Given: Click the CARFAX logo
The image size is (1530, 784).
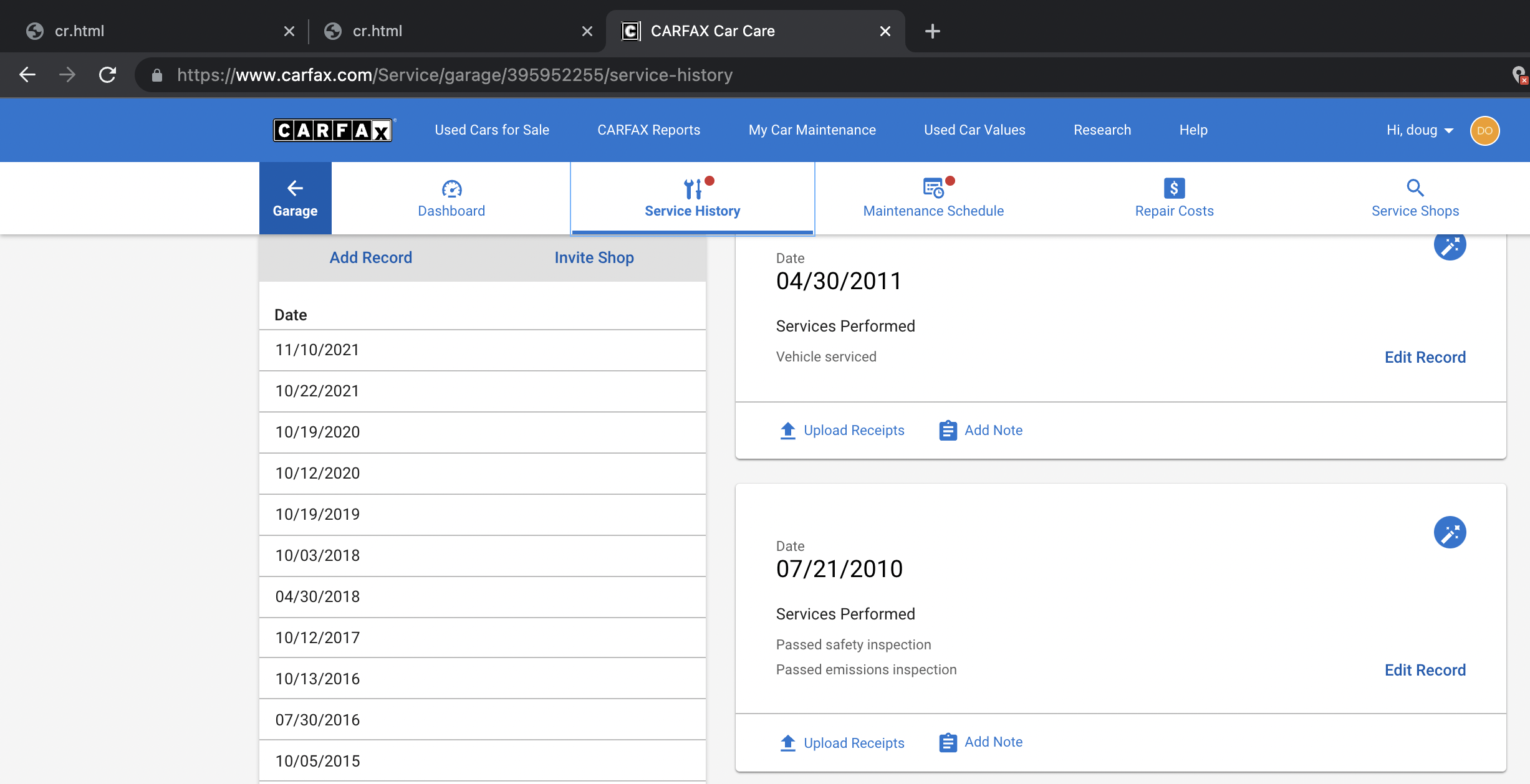Looking at the screenshot, I should click(333, 130).
